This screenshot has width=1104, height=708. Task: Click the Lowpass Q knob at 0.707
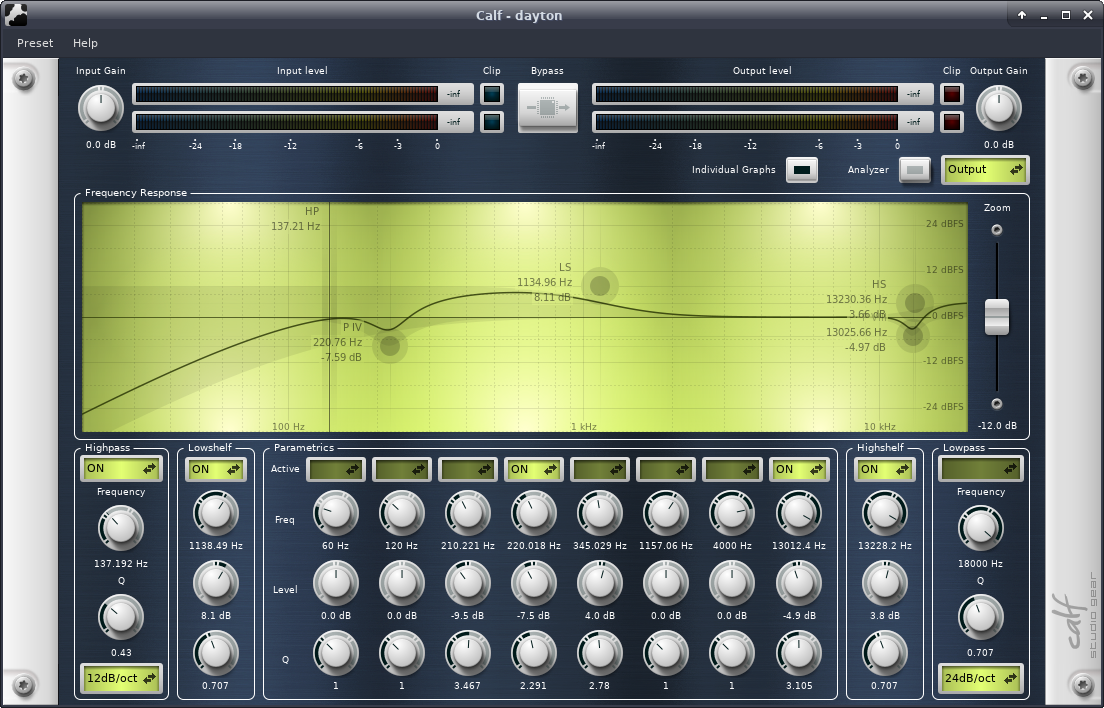[x=981, y=617]
